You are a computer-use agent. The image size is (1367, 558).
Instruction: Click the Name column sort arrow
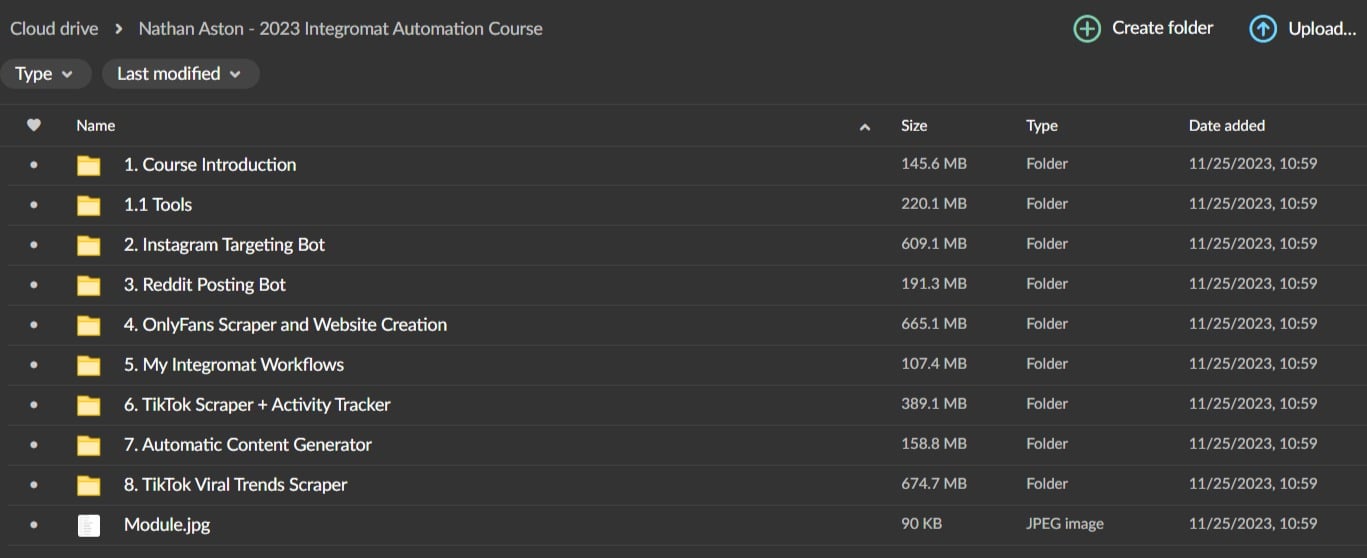pos(865,127)
